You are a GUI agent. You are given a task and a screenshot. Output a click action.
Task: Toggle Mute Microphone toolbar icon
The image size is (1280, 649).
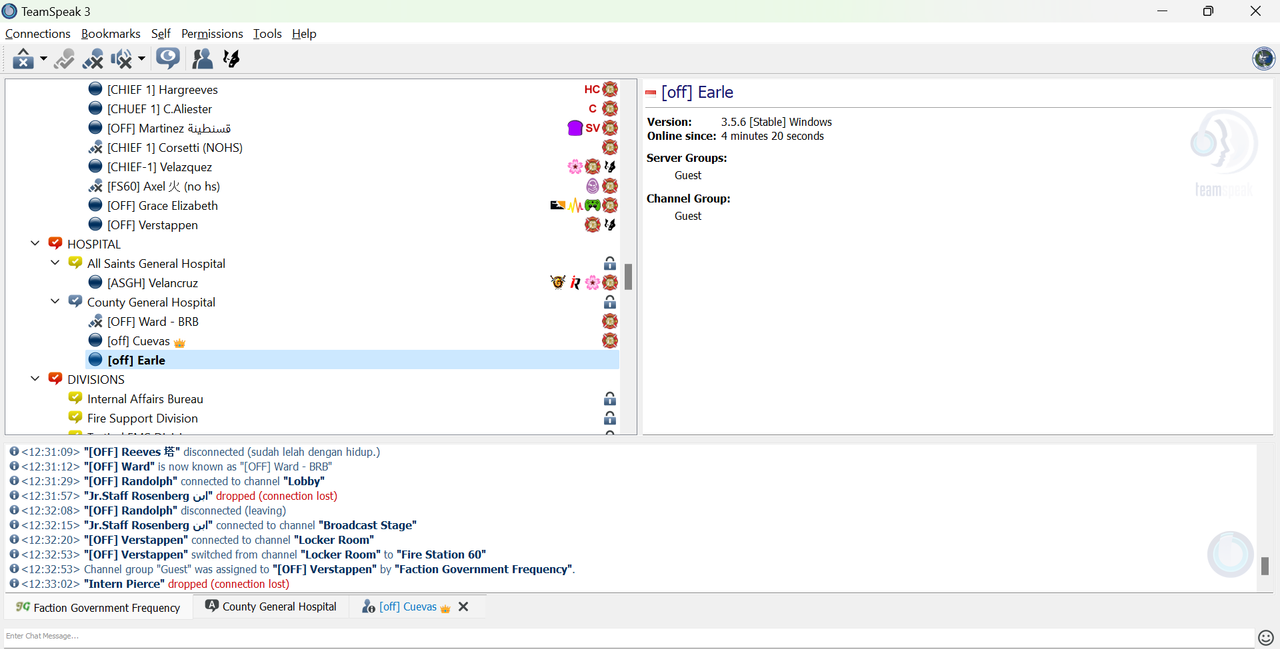[93, 59]
